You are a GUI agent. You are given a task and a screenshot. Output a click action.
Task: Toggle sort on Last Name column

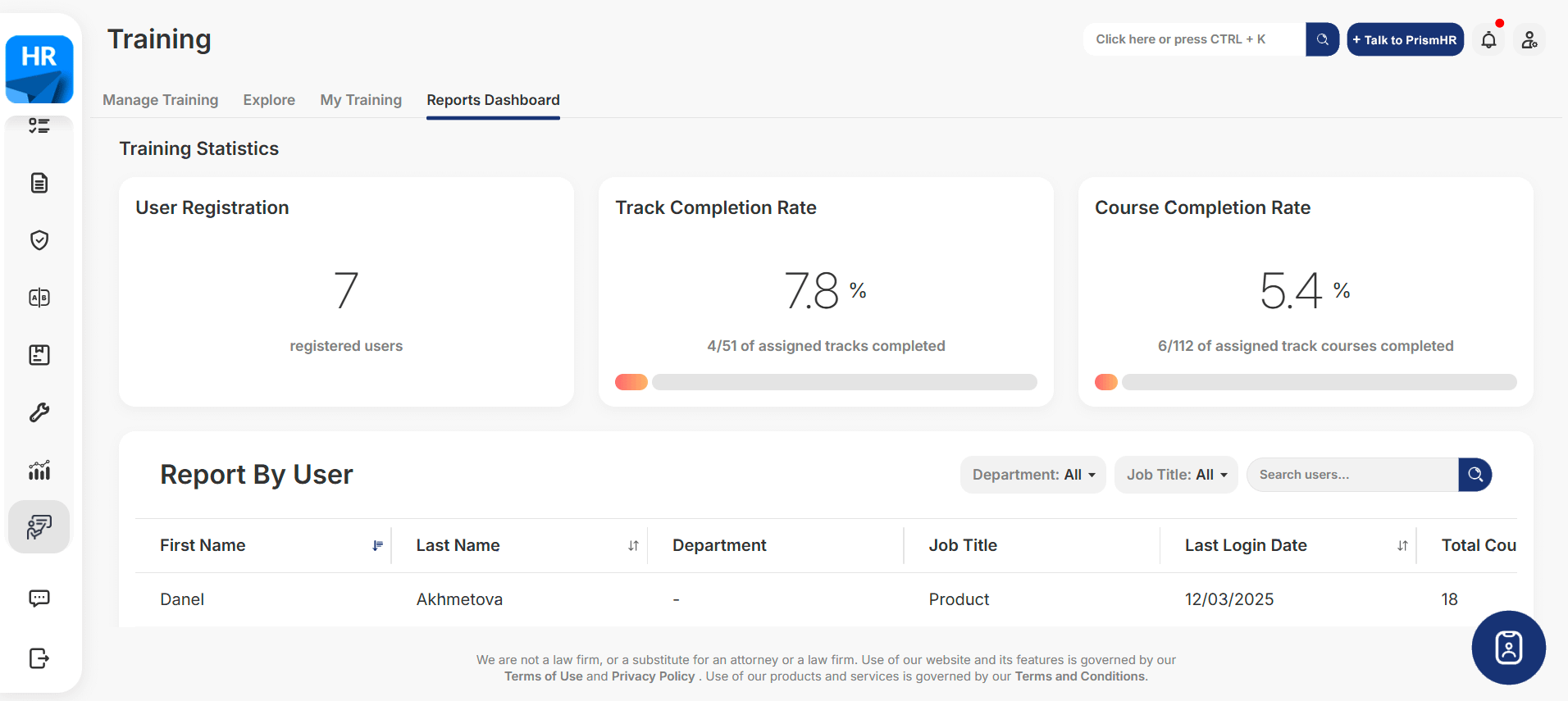633,546
